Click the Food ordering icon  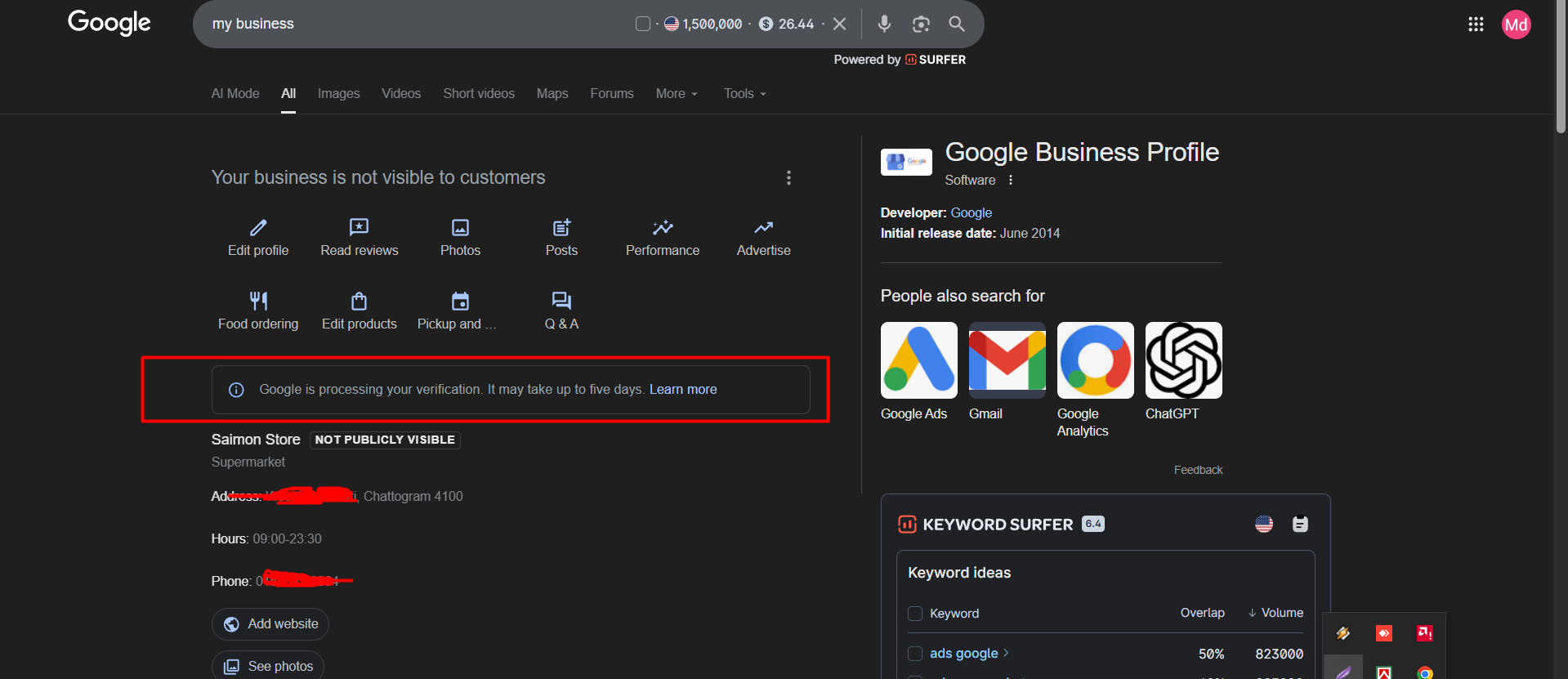click(258, 302)
